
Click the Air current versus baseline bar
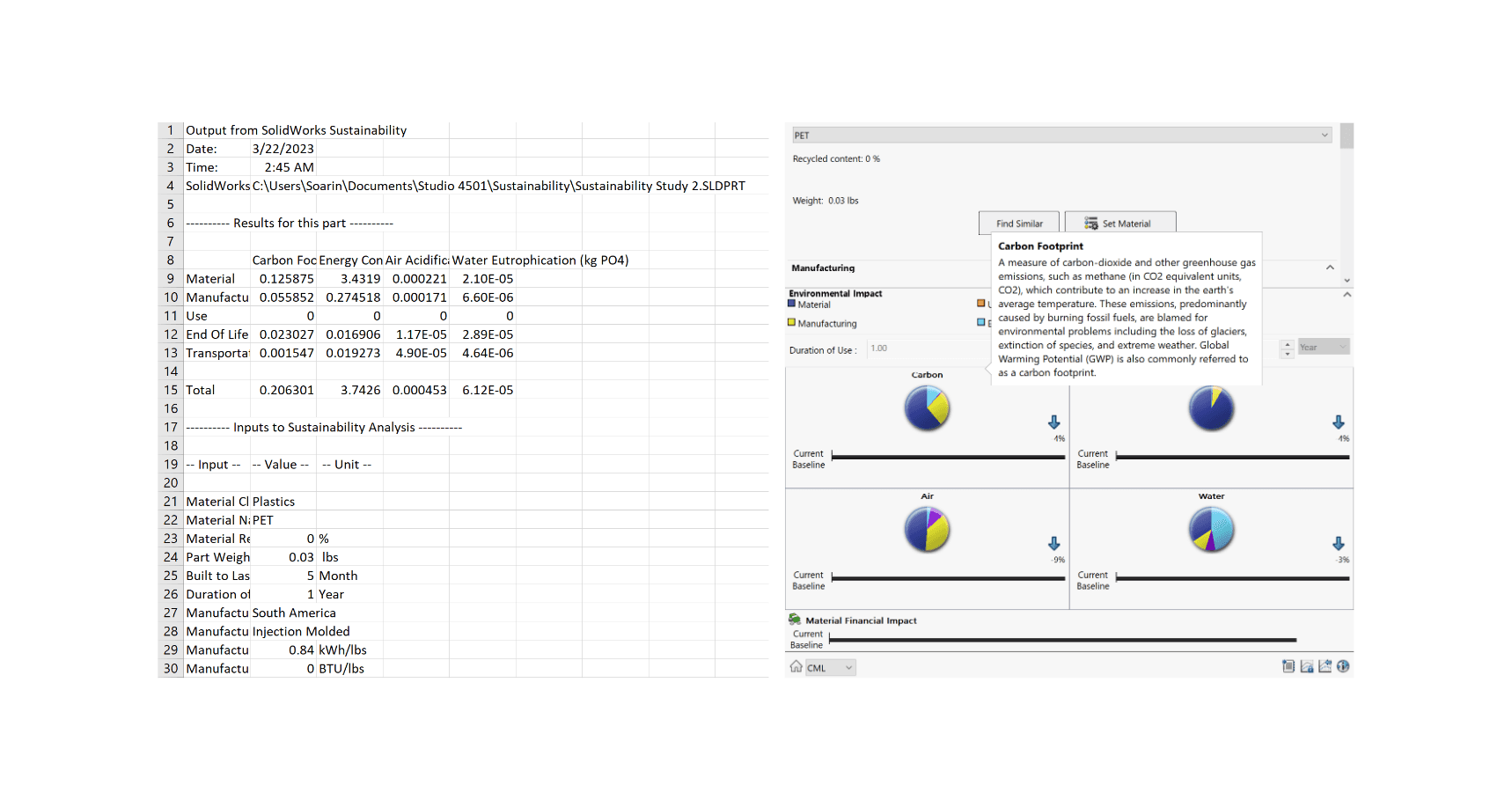[949, 578]
